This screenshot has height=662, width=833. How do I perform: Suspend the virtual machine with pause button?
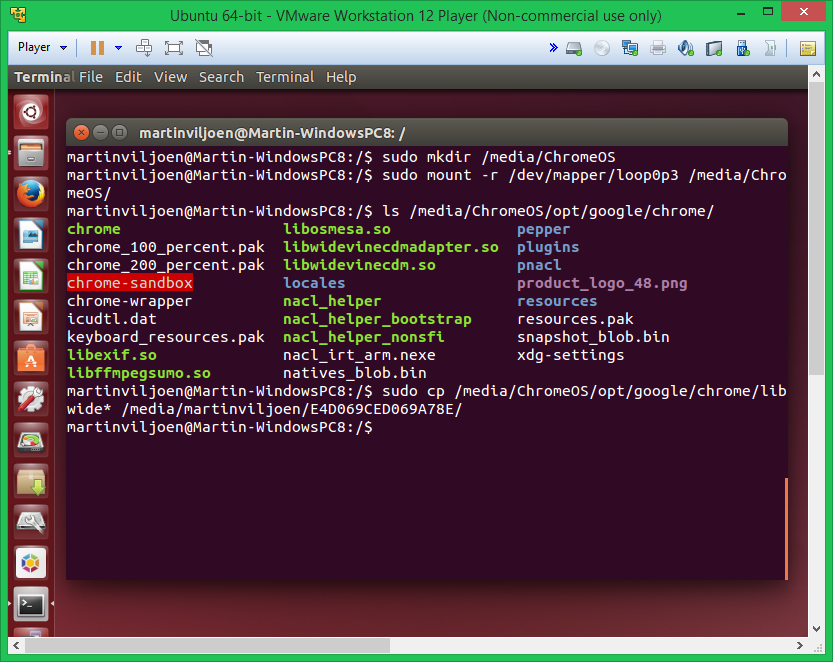coord(97,48)
